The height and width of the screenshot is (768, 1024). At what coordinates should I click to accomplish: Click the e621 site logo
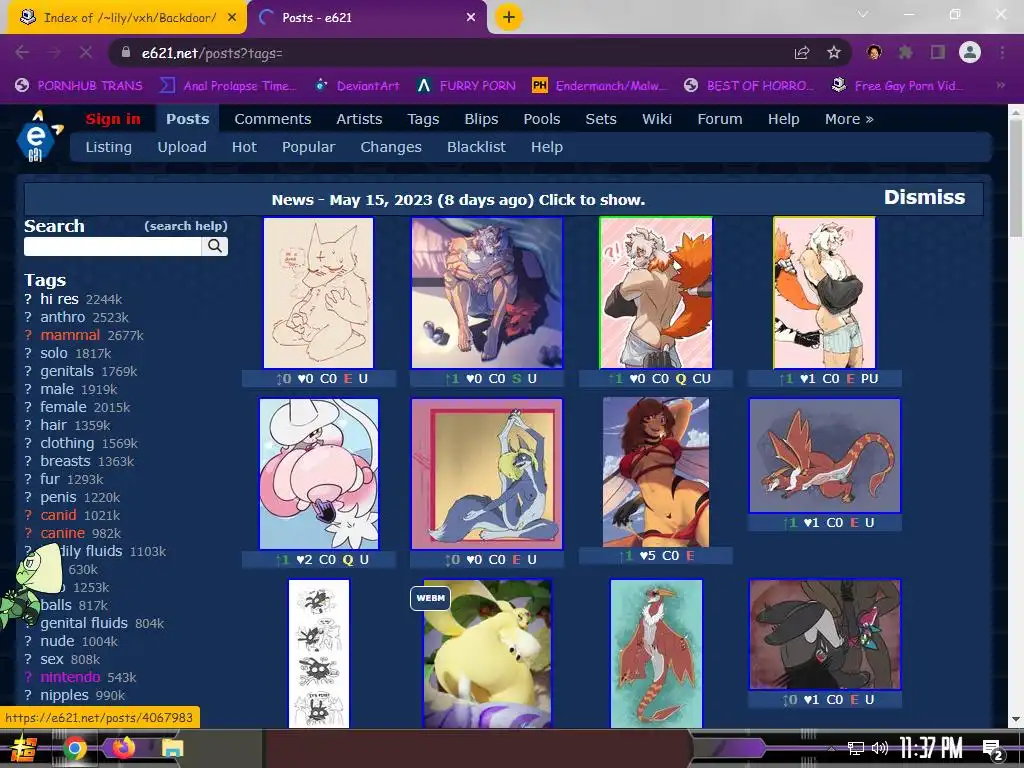[x=39, y=135]
